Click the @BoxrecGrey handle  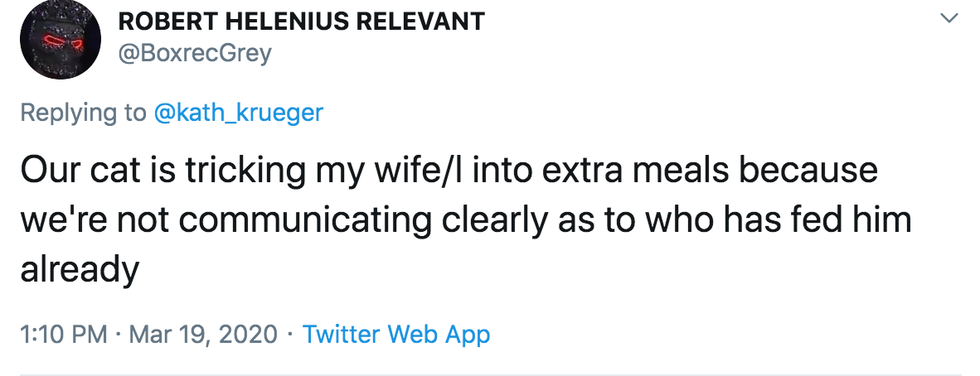click(x=195, y=54)
